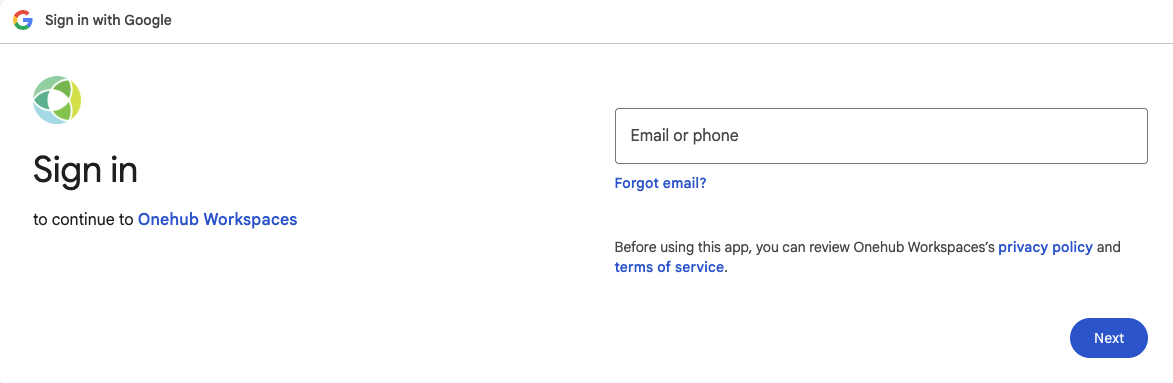Continue by clicking Next
This screenshot has width=1173, height=383.
[1109, 338]
